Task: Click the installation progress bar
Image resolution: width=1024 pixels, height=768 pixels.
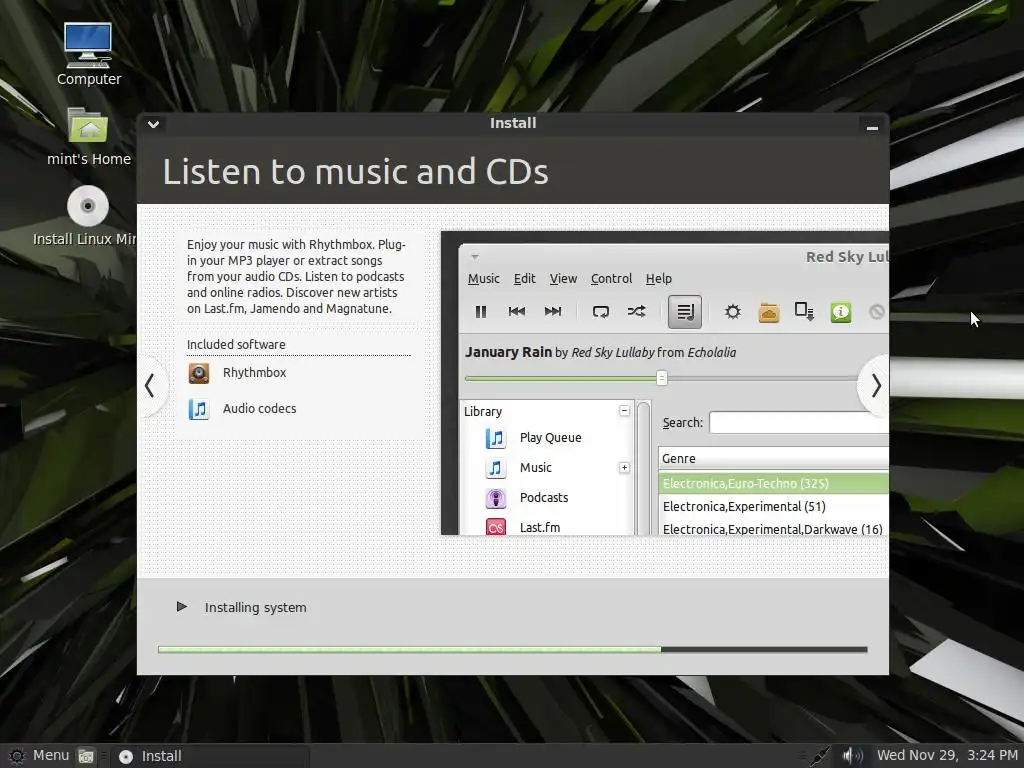Action: 513,650
